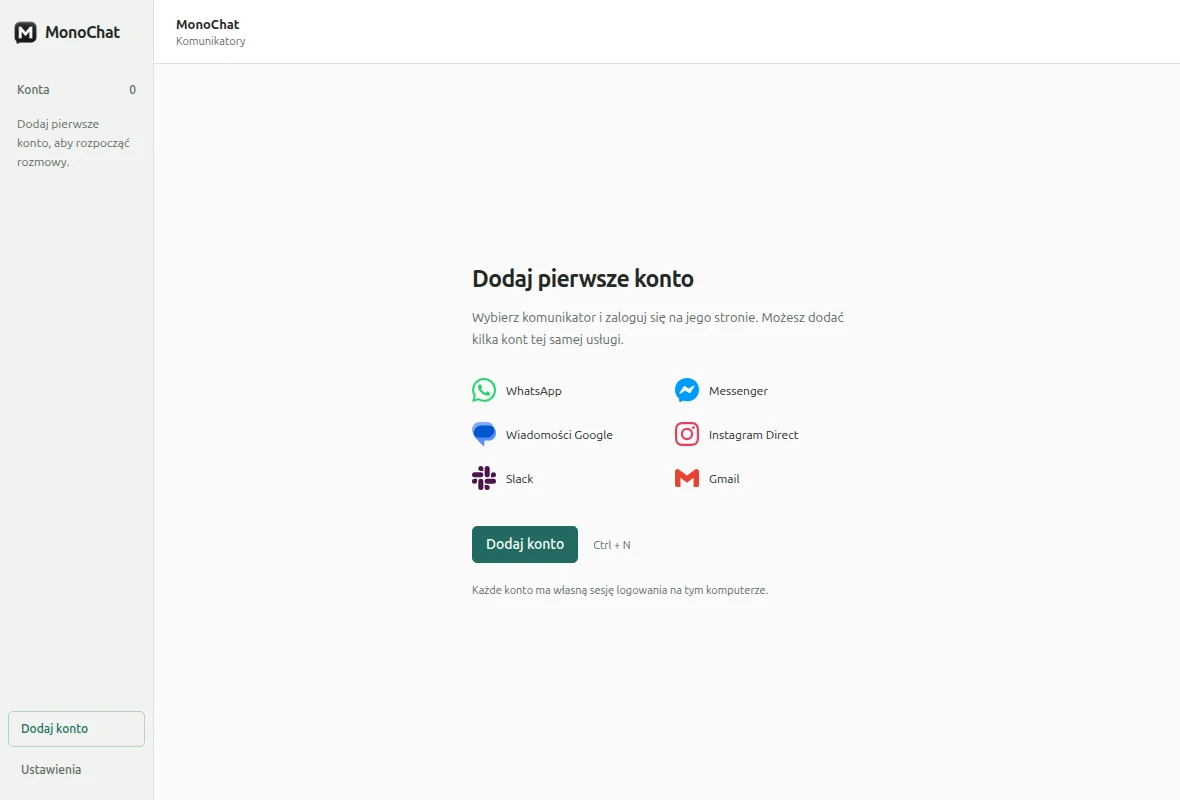Open Ustawienia in the sidebar

(x=51, y=769)
